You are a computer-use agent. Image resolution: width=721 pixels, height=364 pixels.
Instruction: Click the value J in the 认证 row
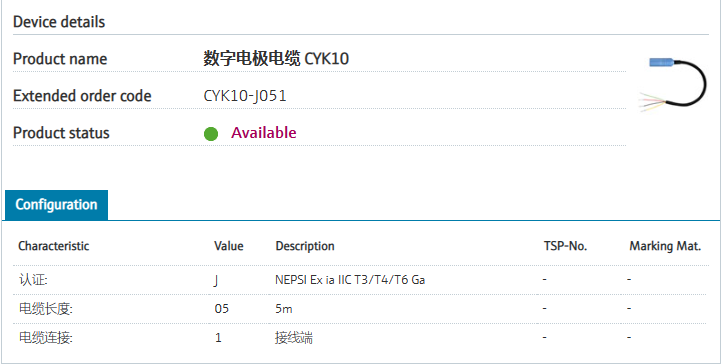[216, 280]
